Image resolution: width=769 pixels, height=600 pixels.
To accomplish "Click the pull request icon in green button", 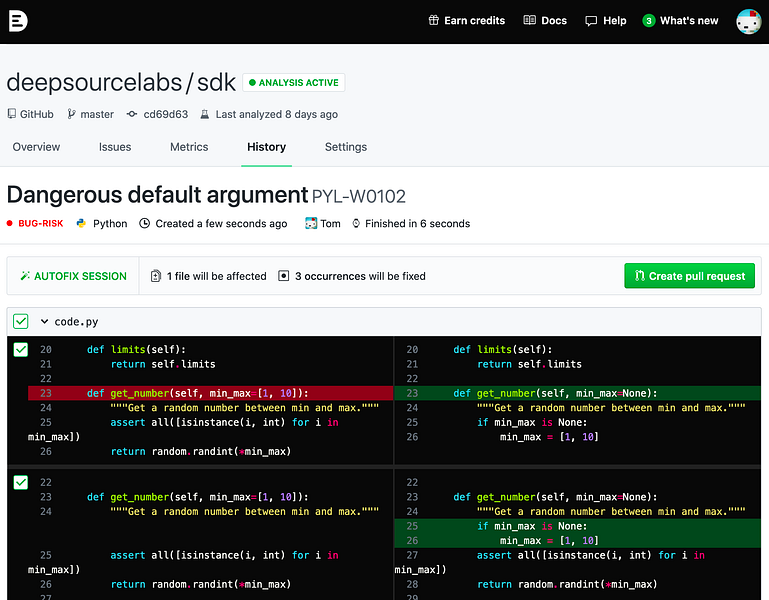I will pyautogui.click(x=640, y=276).
